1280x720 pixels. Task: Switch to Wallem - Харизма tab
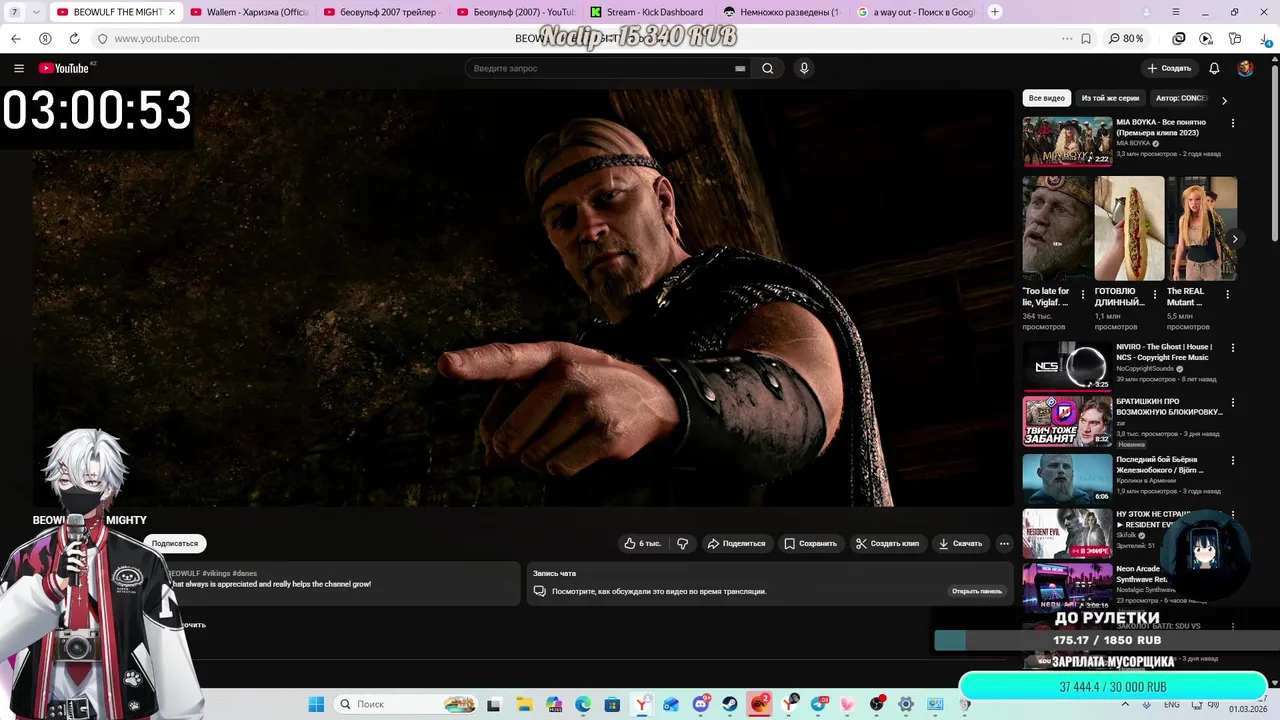point(248,12)
